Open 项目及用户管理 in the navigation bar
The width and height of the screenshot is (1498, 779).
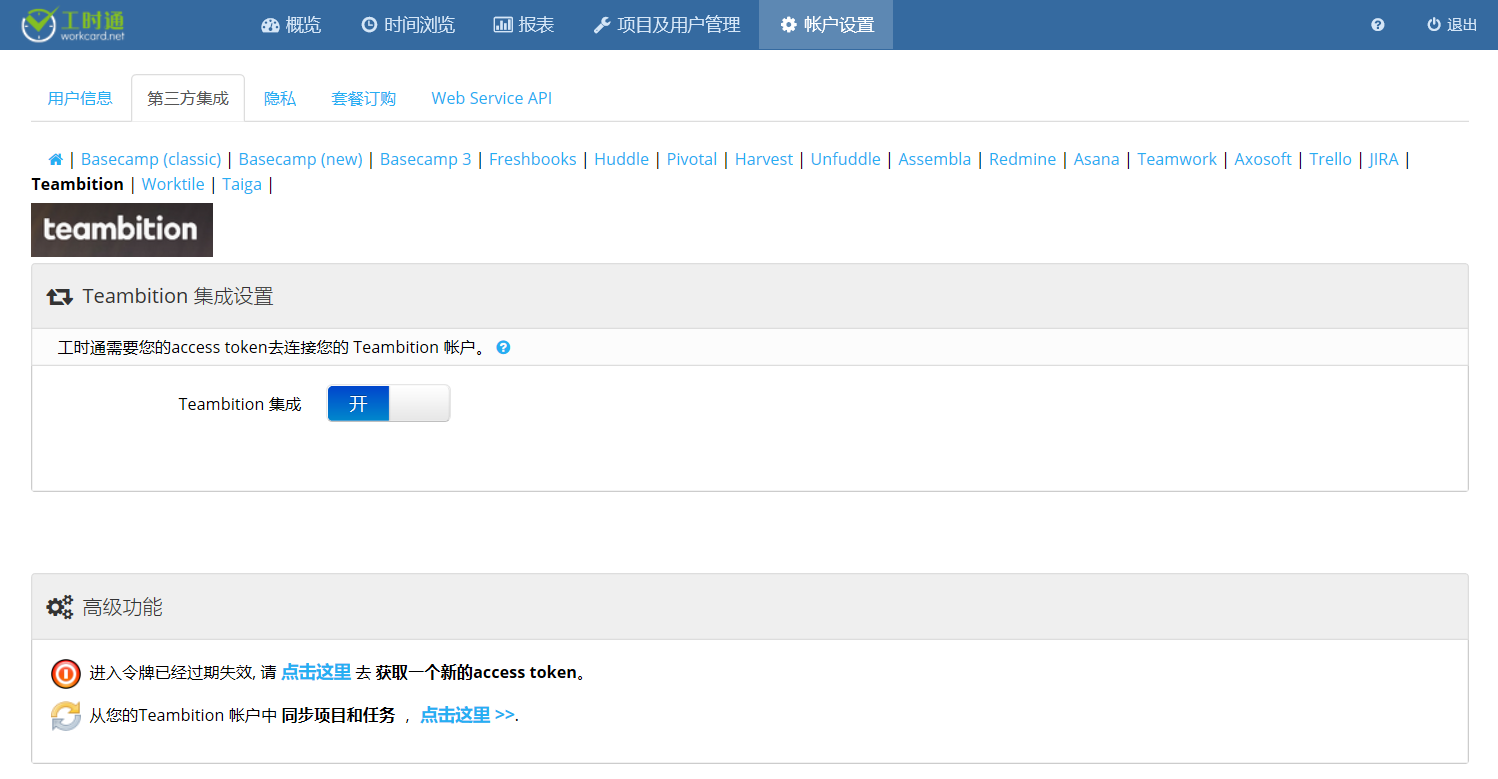pyautogui.click(x=667, y=25)
